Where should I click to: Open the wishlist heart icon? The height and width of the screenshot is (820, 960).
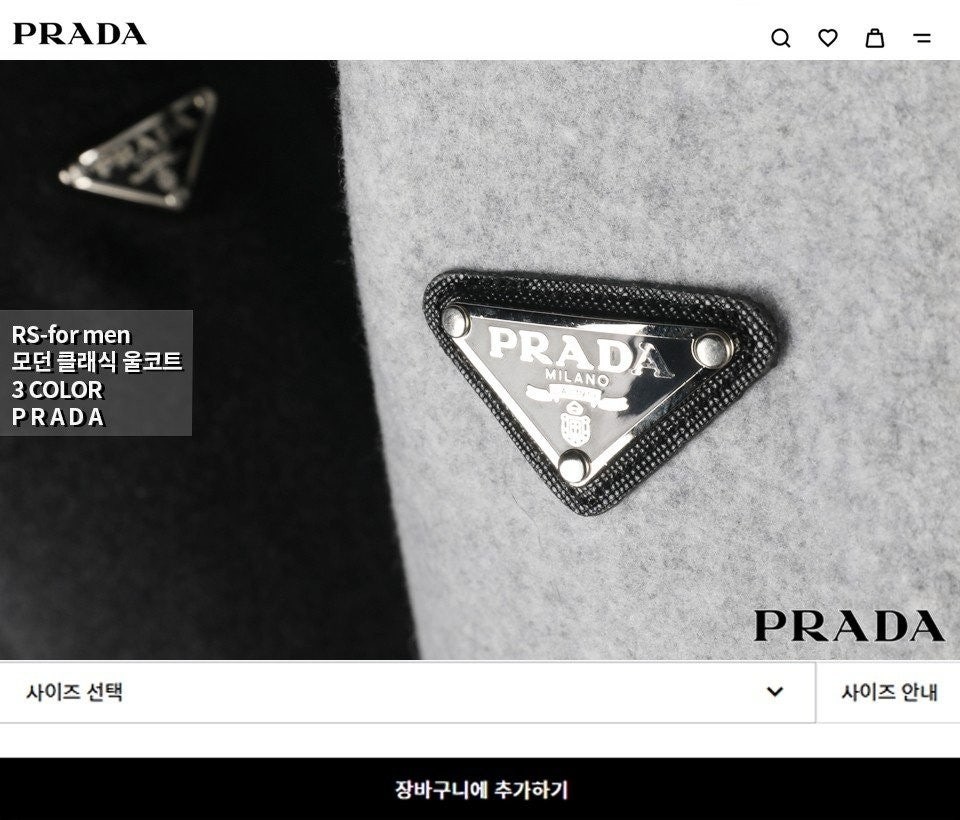828,38
